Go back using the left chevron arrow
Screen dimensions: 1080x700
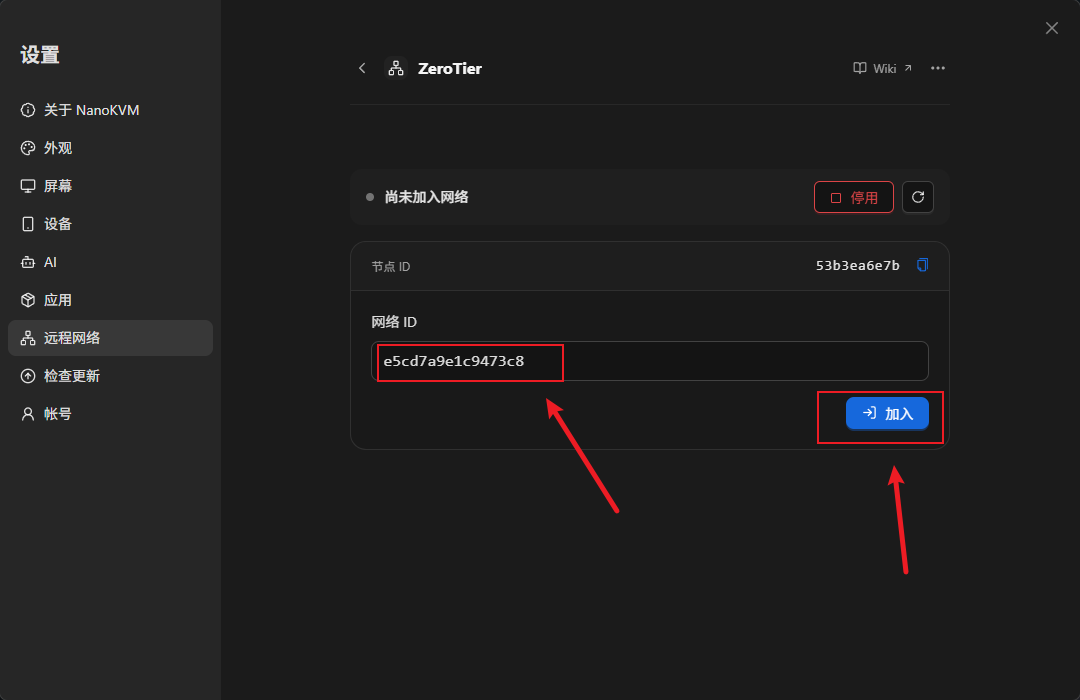(x=362, y=68)
